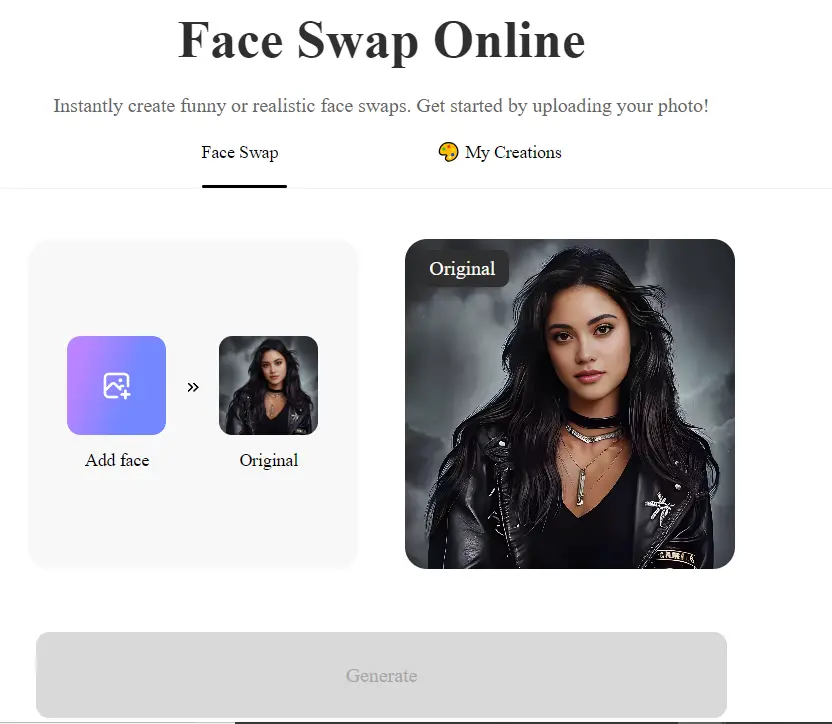Click the Face Swap Online heading
The image size is (832, 724).
(382, 40)
